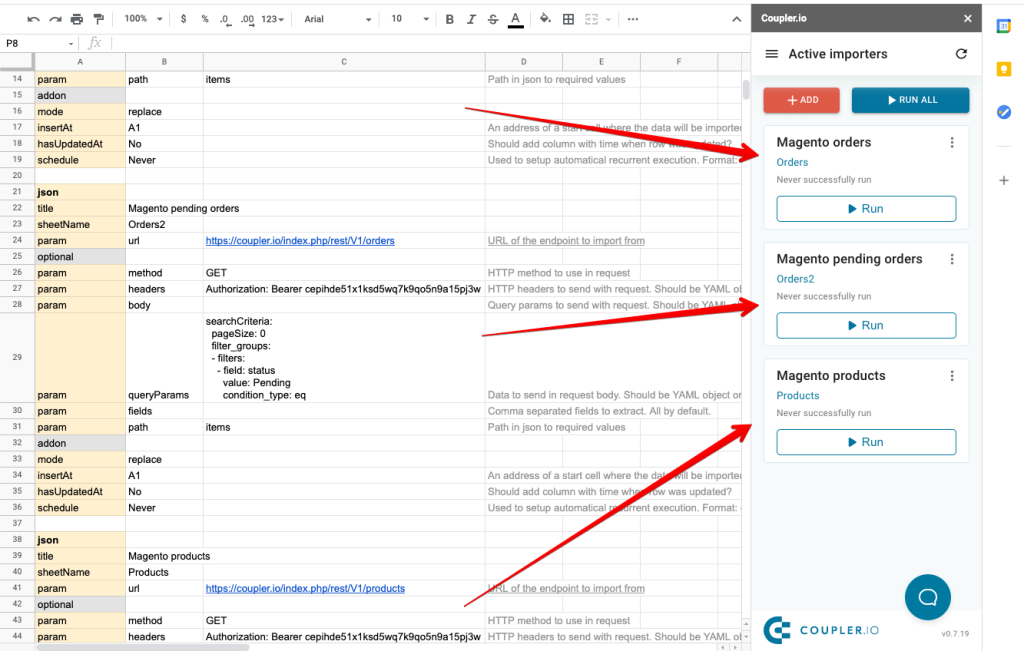Apply strikethrough formatting

(x=493, y=20)
